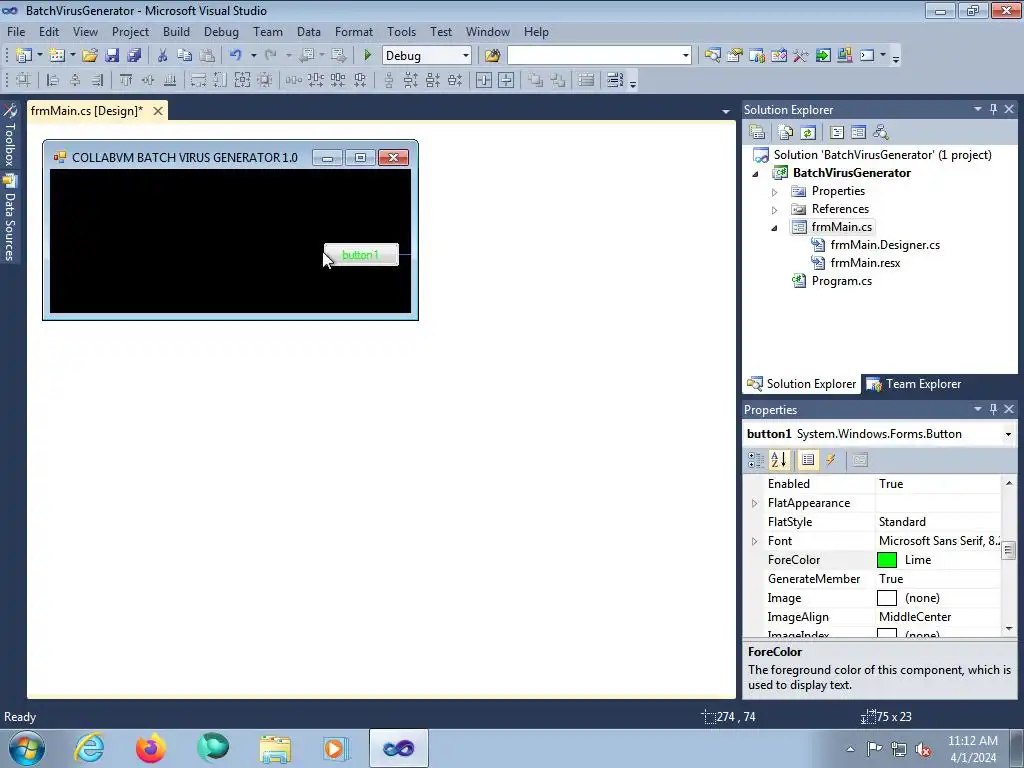Click the Image property empty swatch

887,598
